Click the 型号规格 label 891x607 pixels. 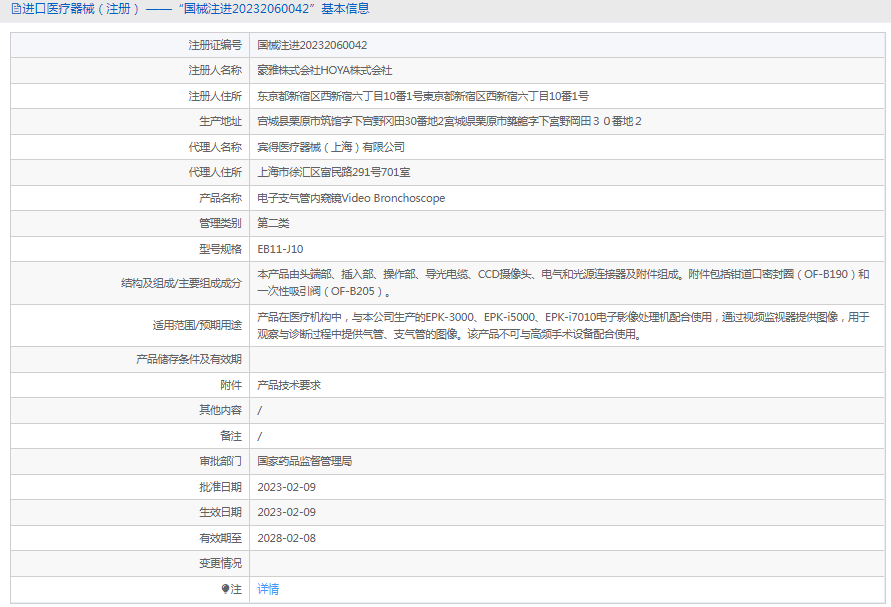(220, 249)
